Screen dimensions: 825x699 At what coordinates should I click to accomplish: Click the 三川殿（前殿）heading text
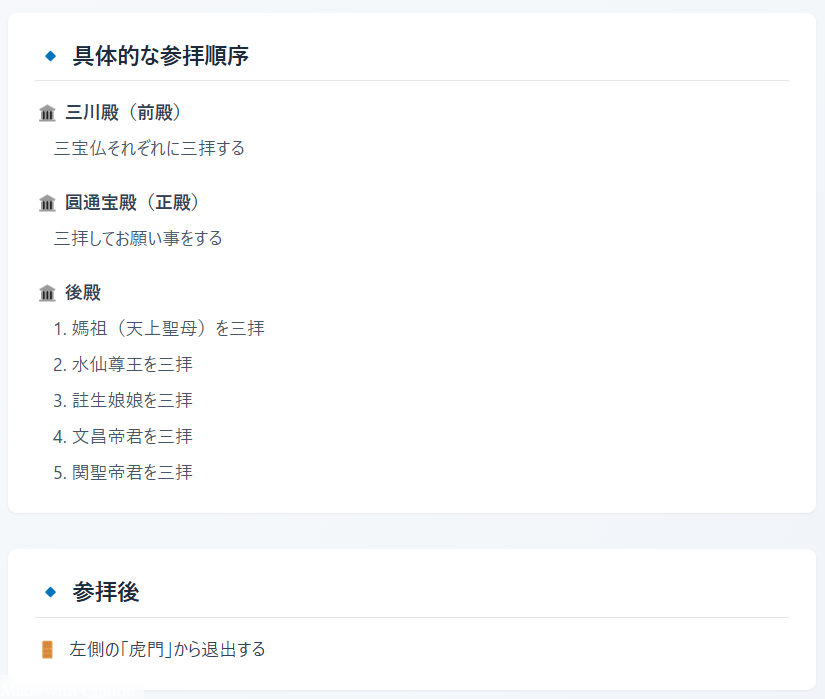(122, 113)
